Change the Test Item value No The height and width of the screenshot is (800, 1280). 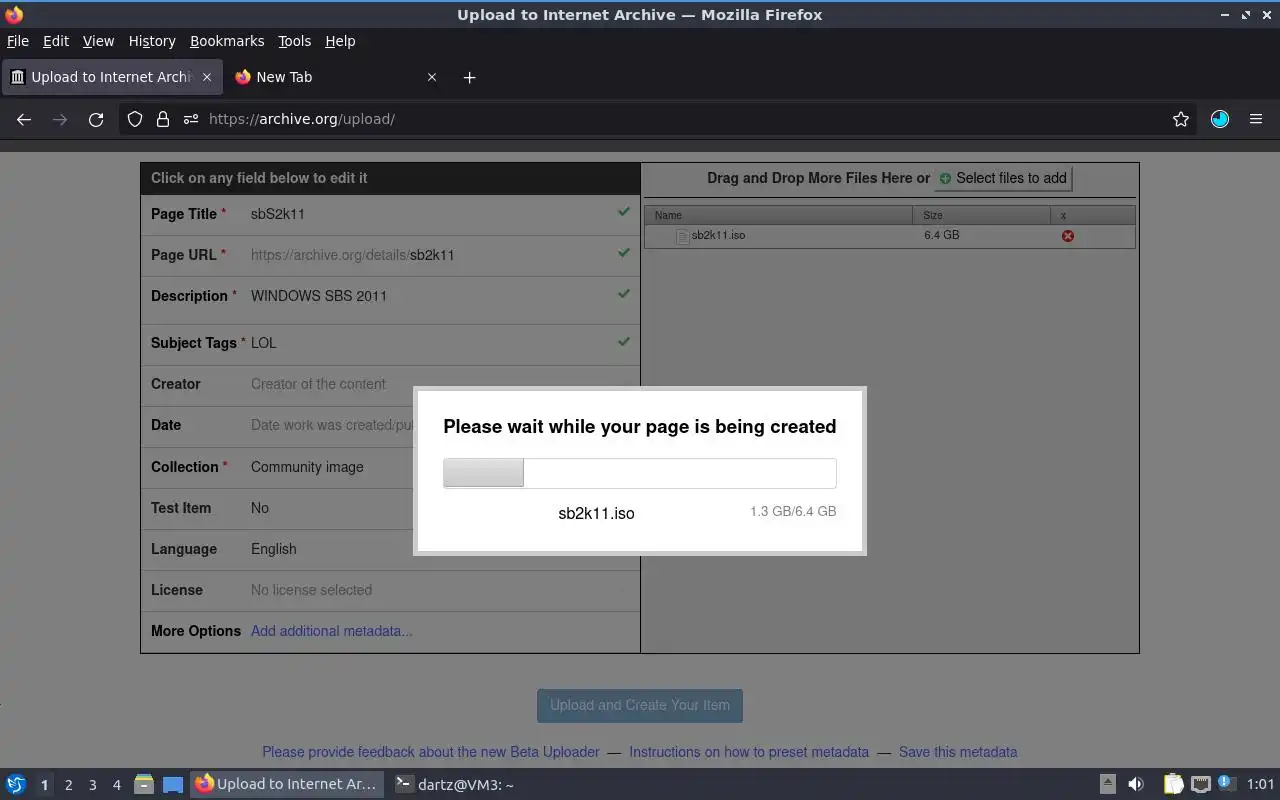click(x=260, y=508)
